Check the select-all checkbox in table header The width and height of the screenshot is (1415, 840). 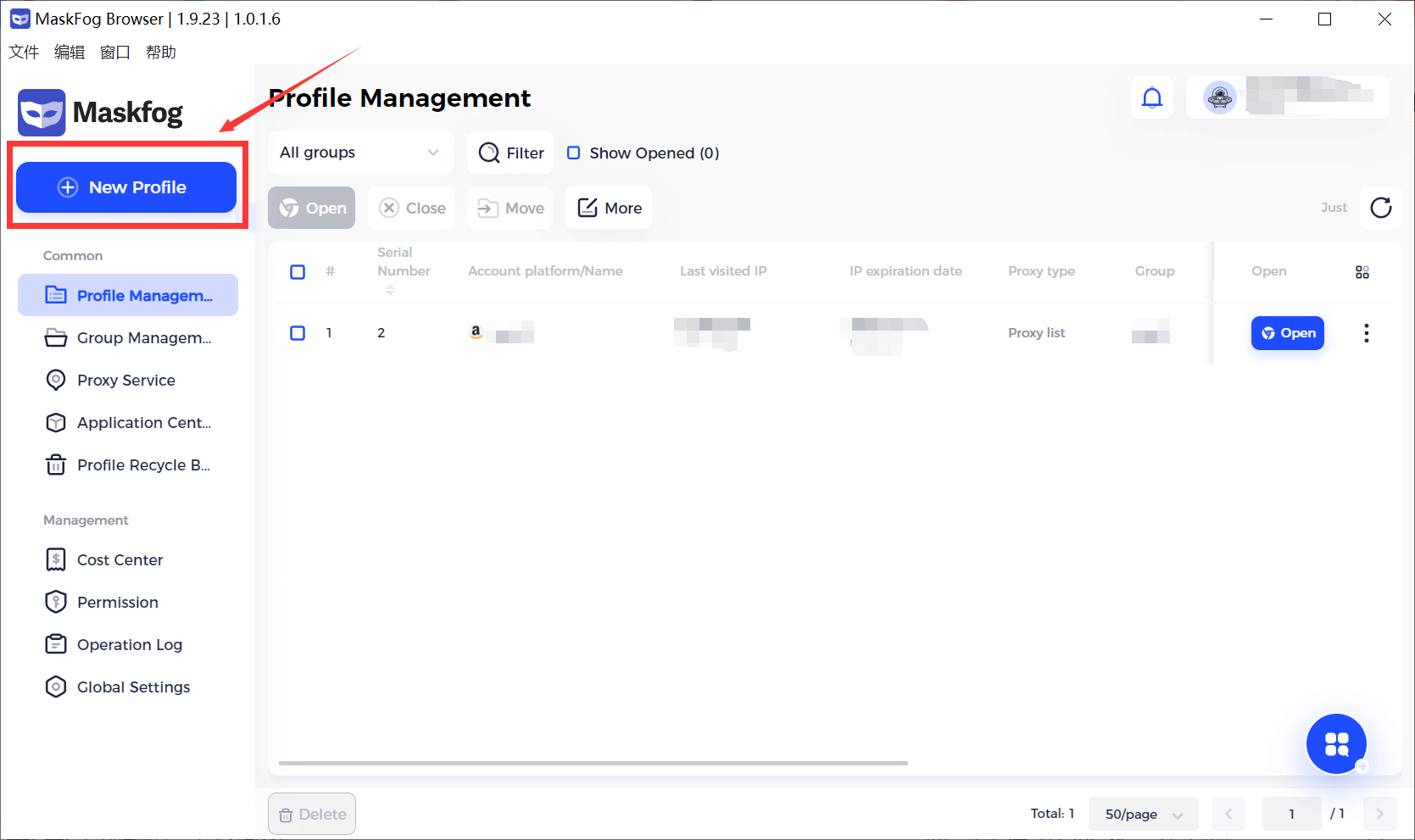click(298, 271)
